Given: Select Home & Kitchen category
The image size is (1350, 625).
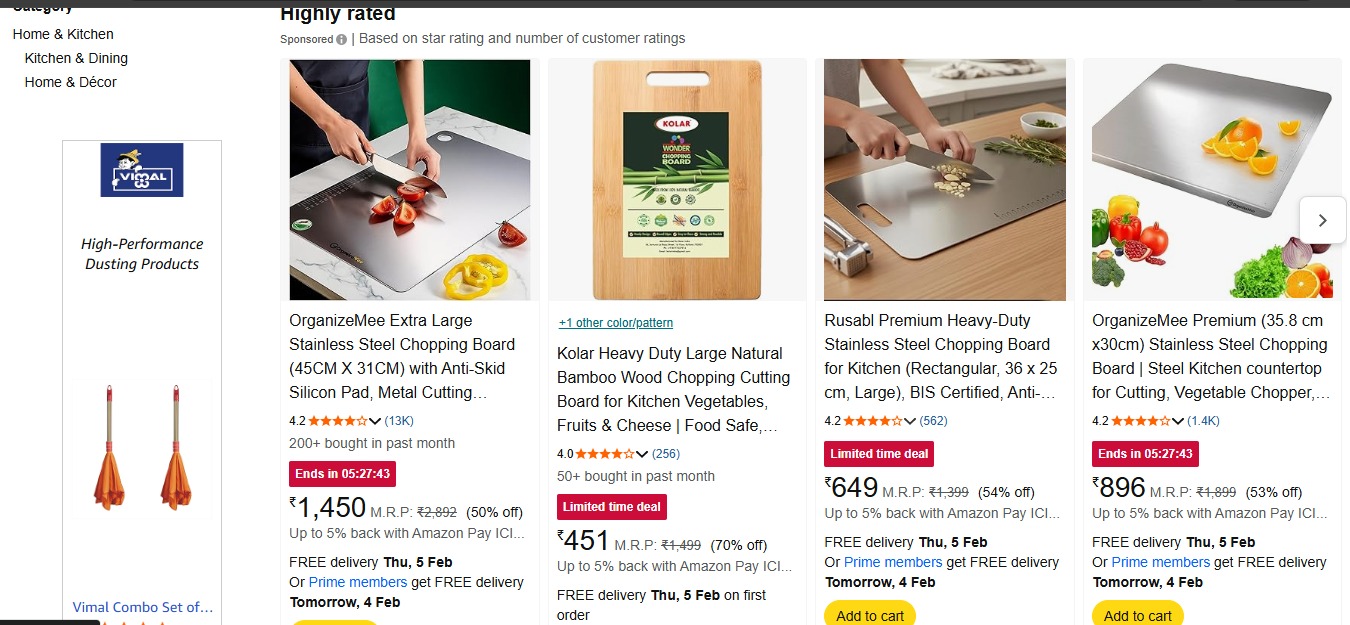Looking at the screenshot, I should [63, 34].
